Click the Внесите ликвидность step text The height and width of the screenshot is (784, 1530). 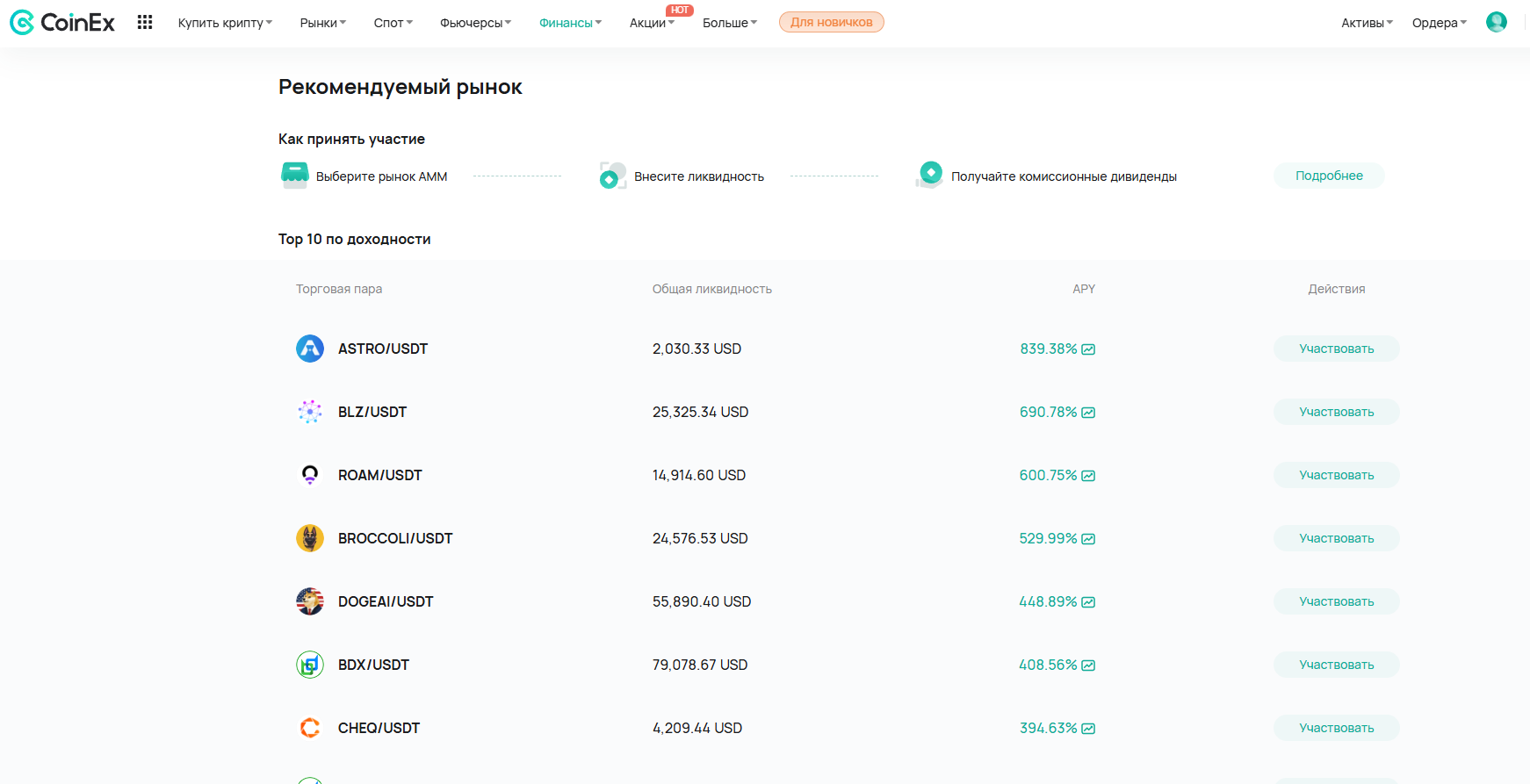699,176
